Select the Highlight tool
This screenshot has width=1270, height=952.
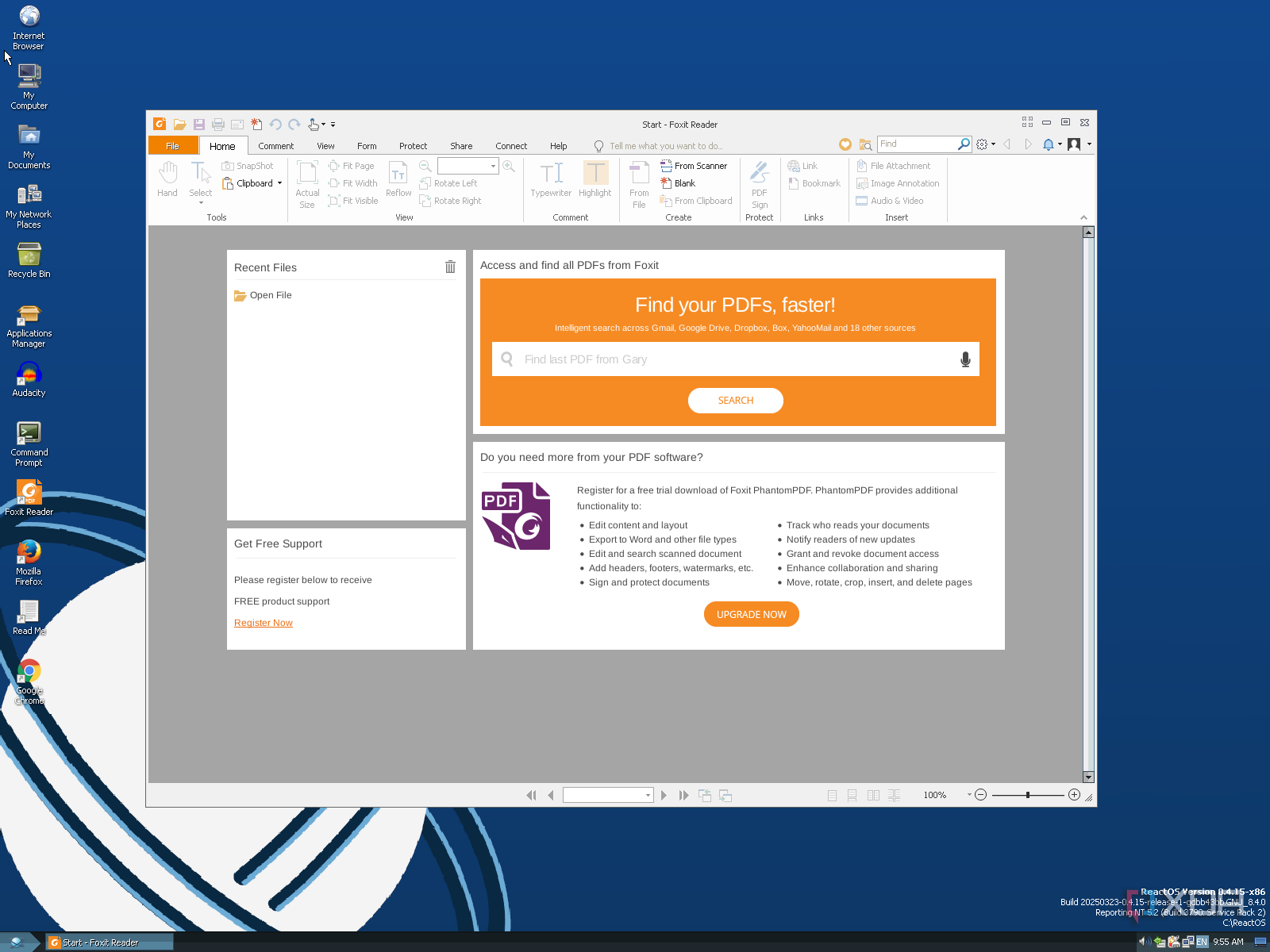(595, 179)
